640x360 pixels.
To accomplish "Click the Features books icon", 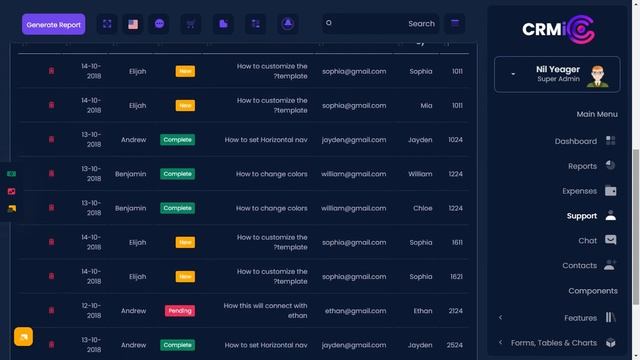I will click(x=611, y=317).
